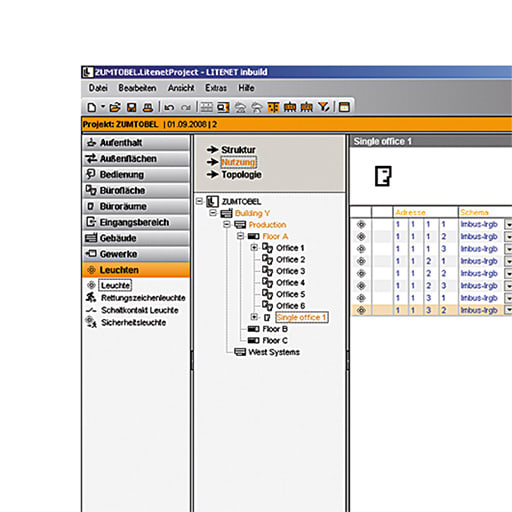
Task: Select Single office 1 in tree
Action: pos(302,317)
